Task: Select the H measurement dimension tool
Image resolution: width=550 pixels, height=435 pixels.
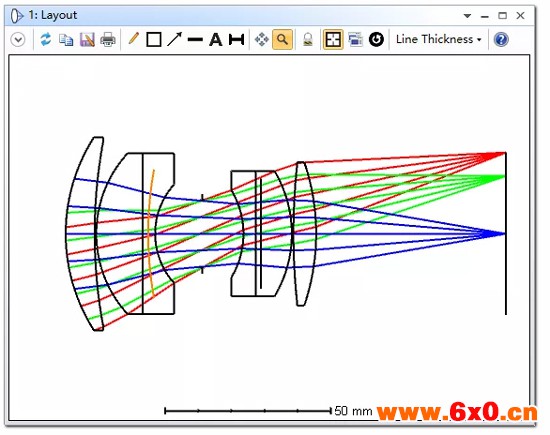Action: pyautogui.click(x=236, y=39)
